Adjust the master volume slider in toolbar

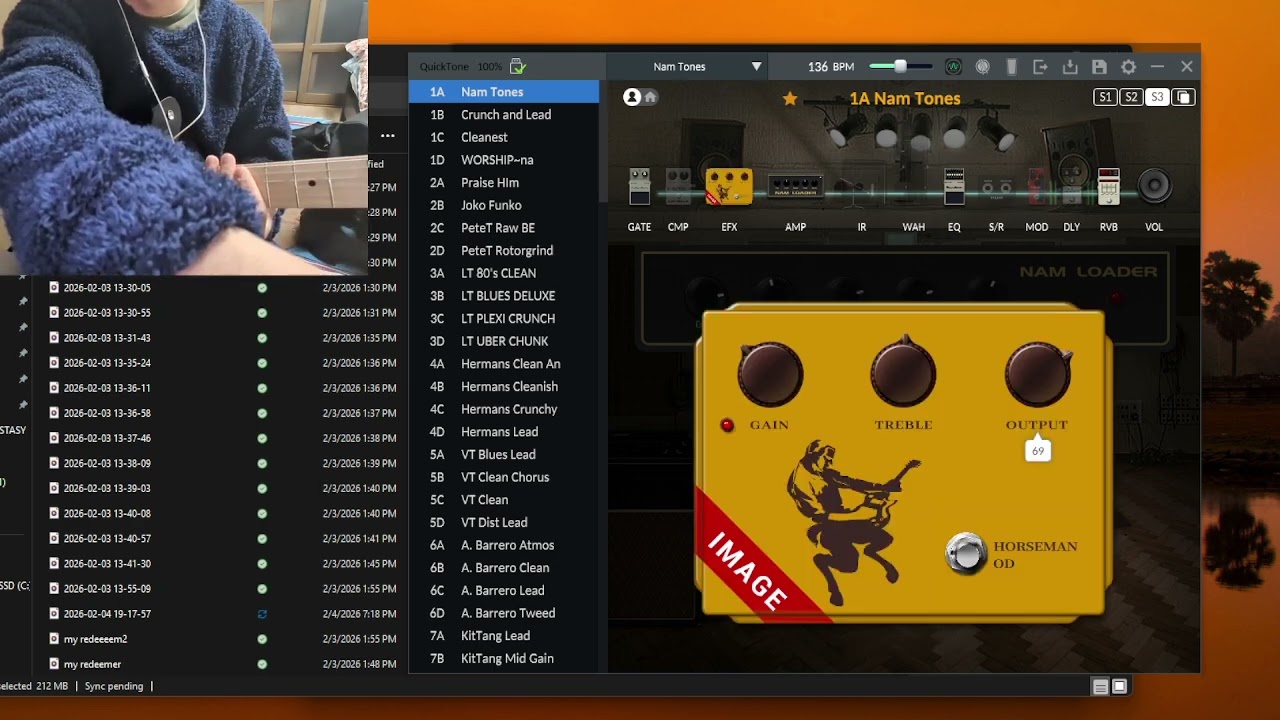pyautogui.click(x=900, y=67)
